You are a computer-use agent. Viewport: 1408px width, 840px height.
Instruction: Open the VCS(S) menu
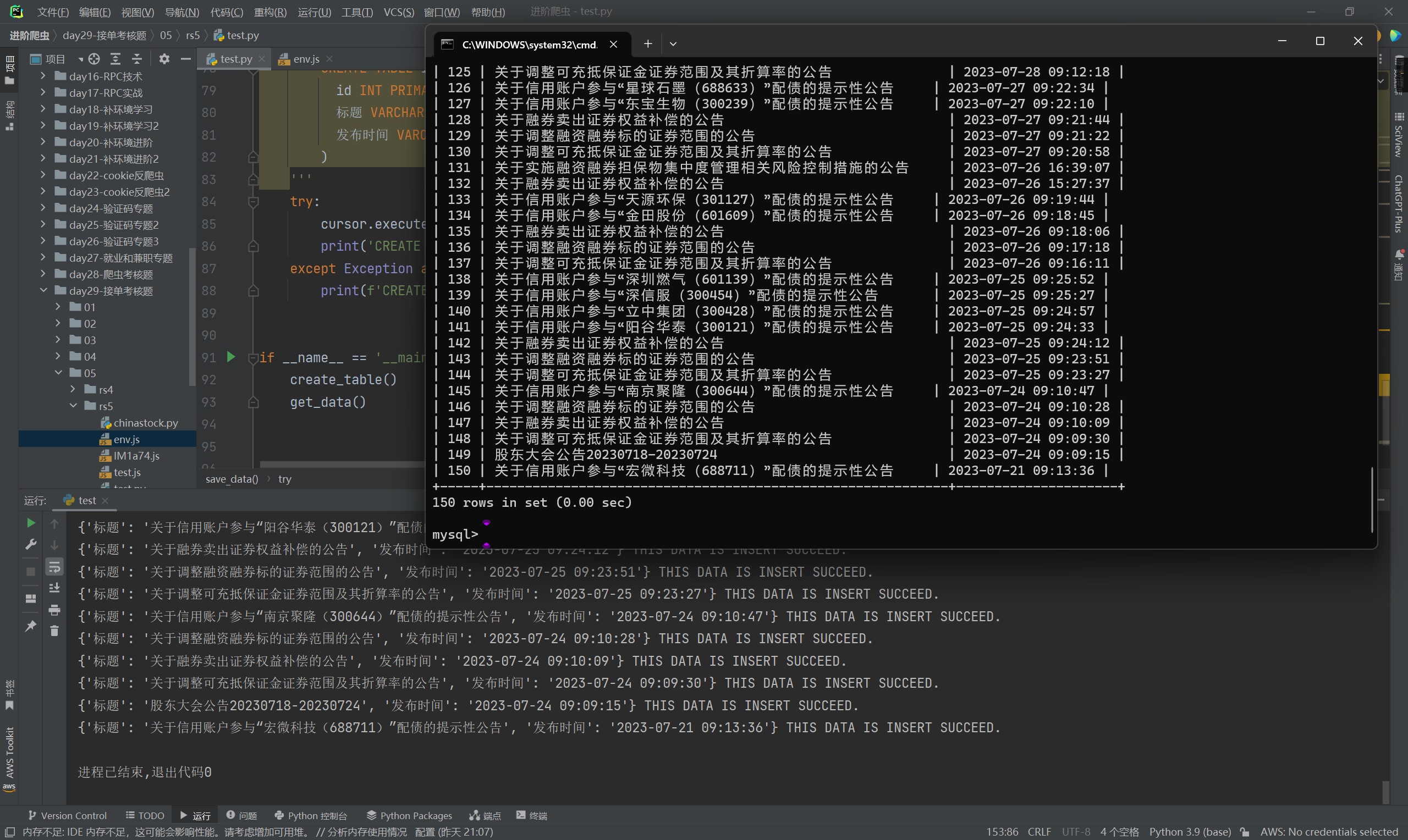(399, 12)
